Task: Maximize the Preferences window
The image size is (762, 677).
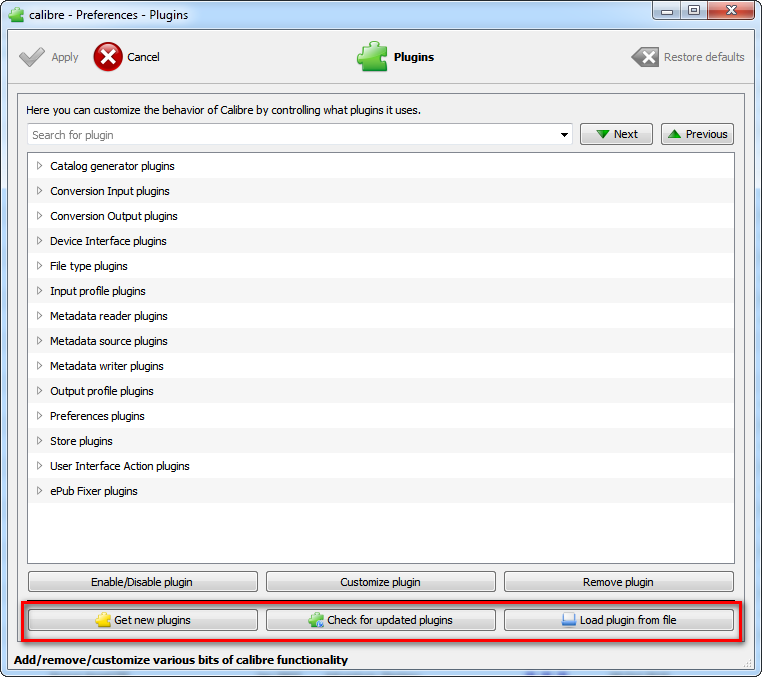Action: (x=694, y=10)
